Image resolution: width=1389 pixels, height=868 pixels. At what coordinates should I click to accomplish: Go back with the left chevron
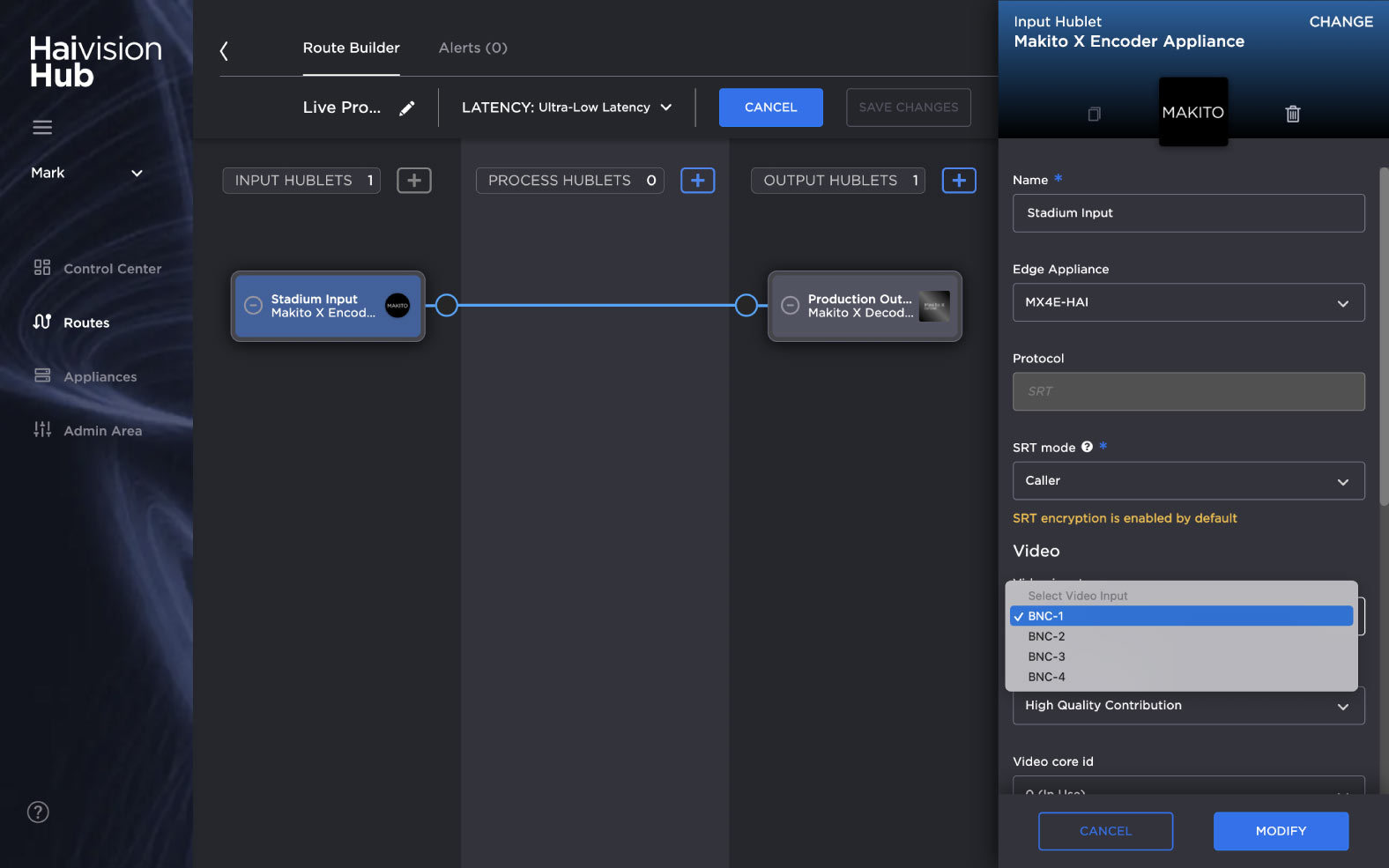224,51
